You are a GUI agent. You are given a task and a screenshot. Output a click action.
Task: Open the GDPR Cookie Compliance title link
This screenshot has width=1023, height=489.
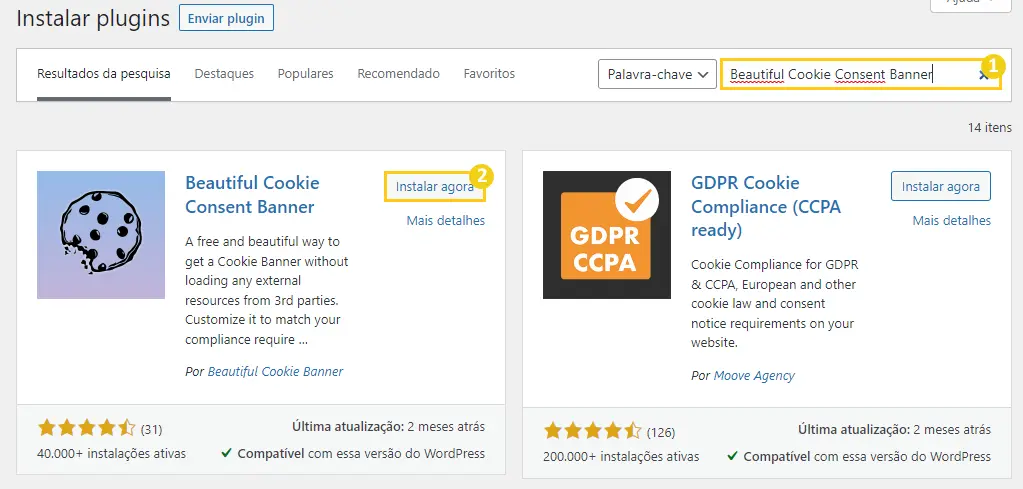[766, 206]
